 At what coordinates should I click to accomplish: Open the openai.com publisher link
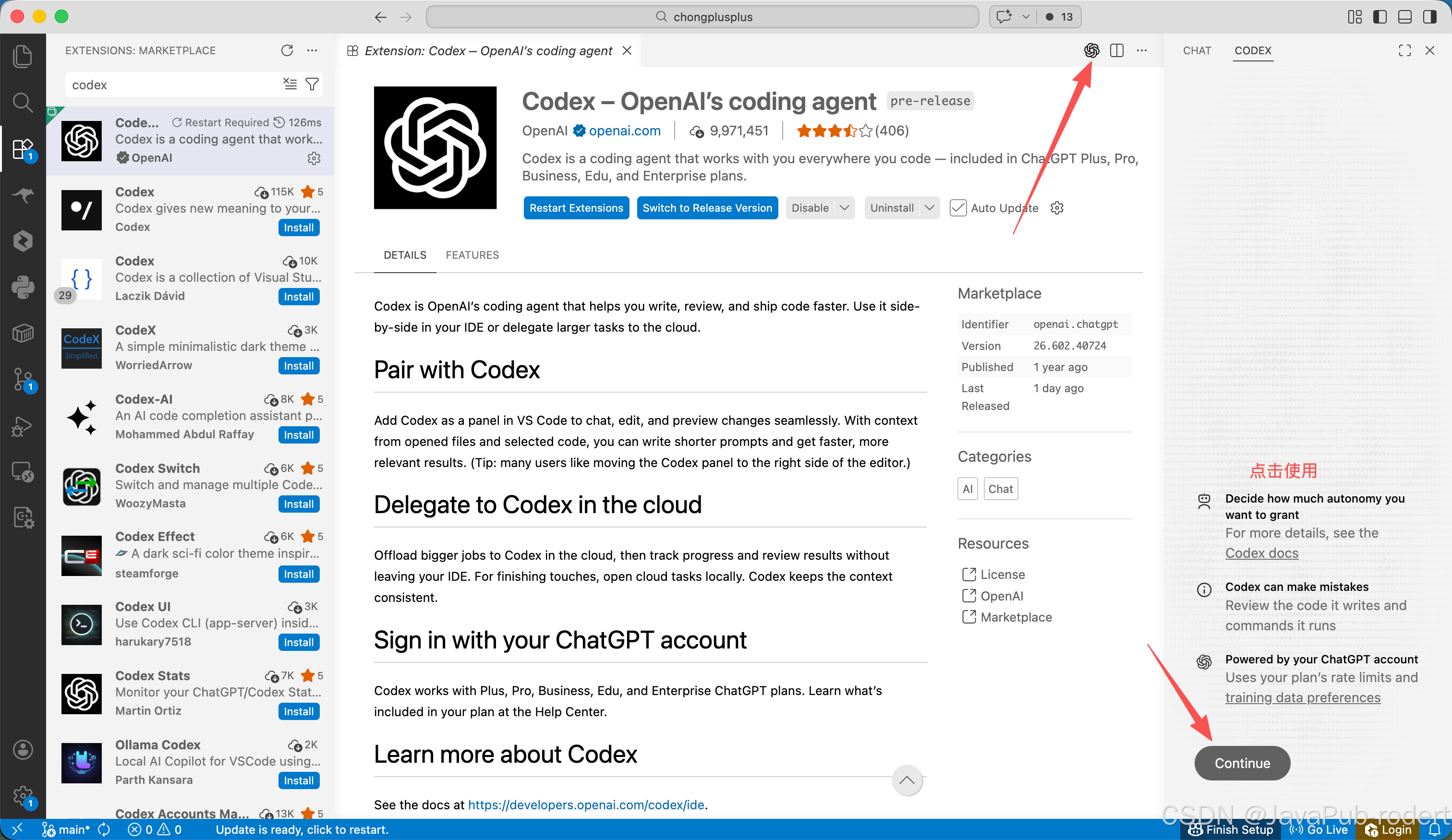point(625,131)
